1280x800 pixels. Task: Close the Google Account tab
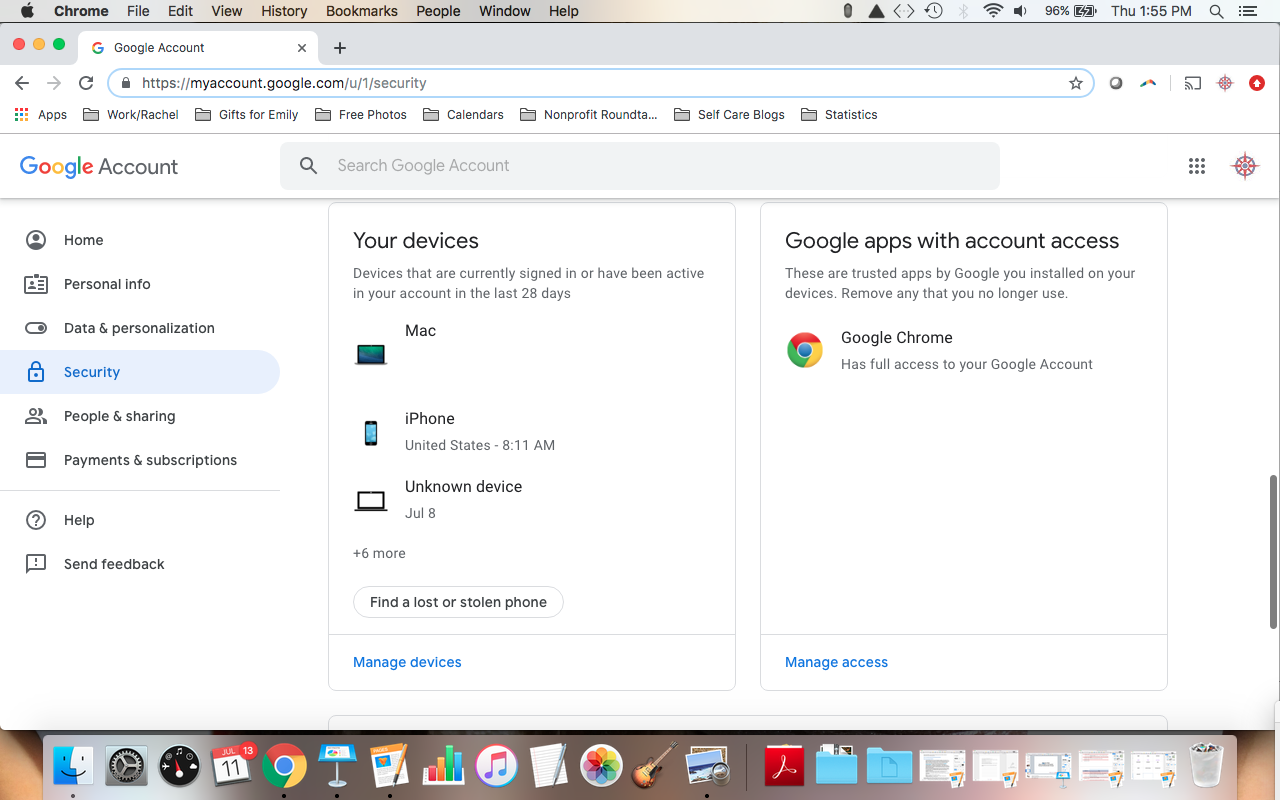click(x=302, y=48)
